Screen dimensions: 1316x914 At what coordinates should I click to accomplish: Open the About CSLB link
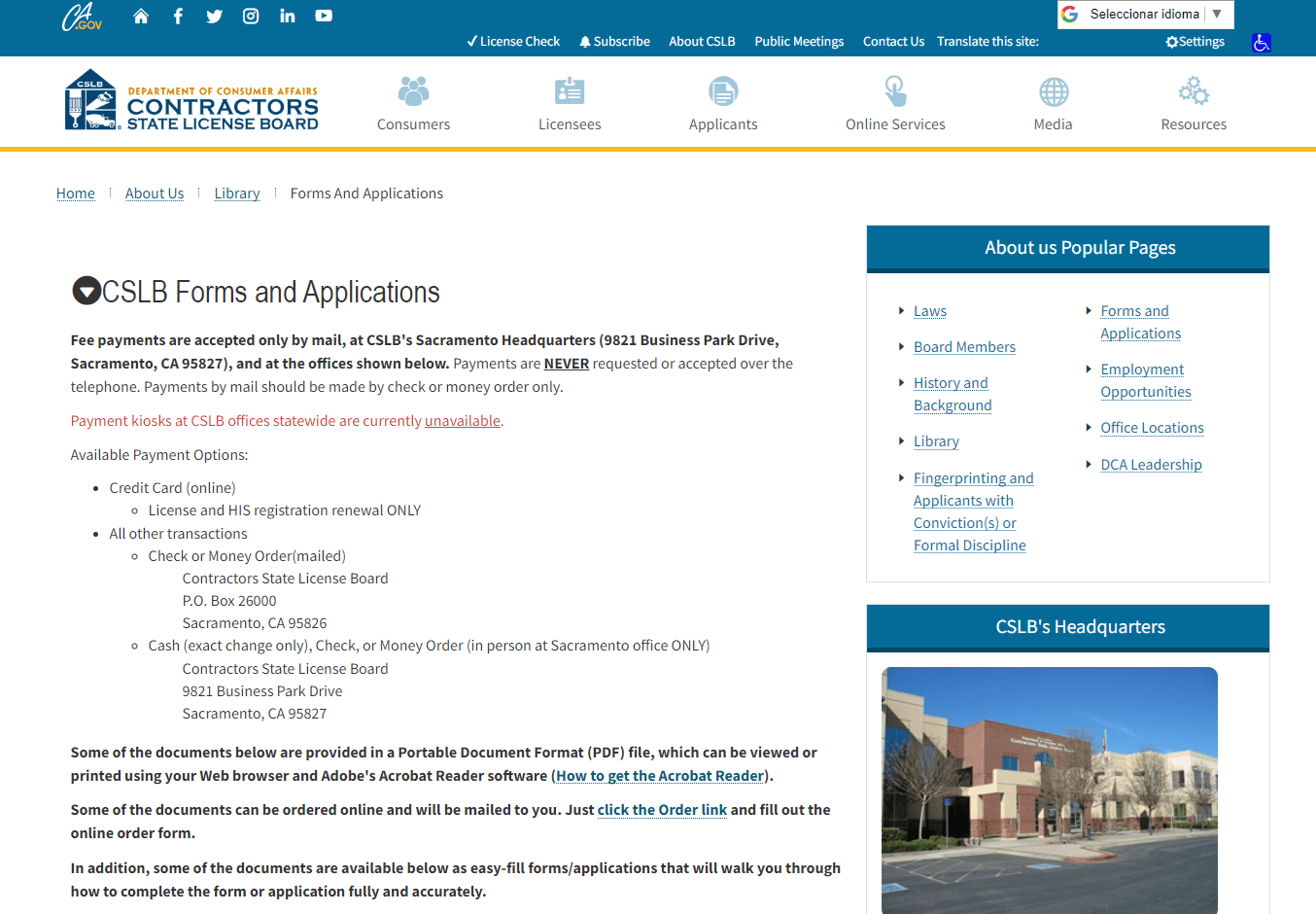click(x=702, y=42)
